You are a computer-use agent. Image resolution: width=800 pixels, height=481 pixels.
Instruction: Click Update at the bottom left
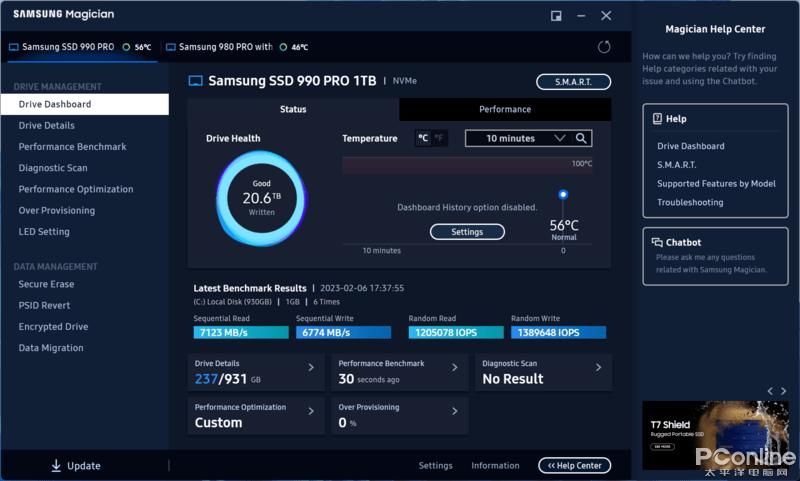click(76, 466)
